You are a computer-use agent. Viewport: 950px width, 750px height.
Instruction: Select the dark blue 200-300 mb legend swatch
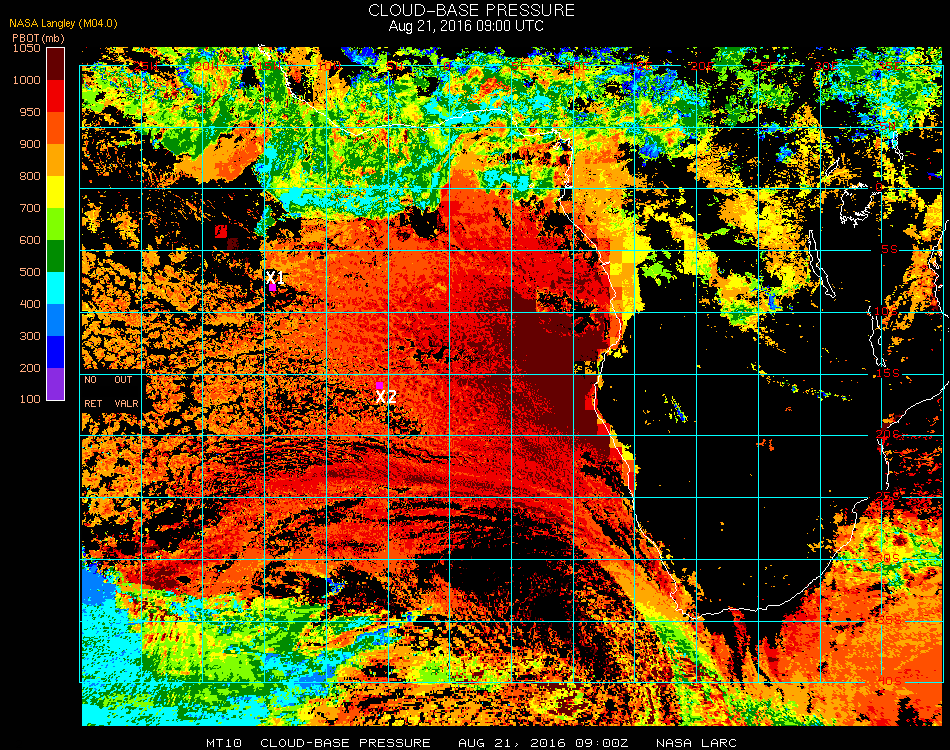(55, 352)
